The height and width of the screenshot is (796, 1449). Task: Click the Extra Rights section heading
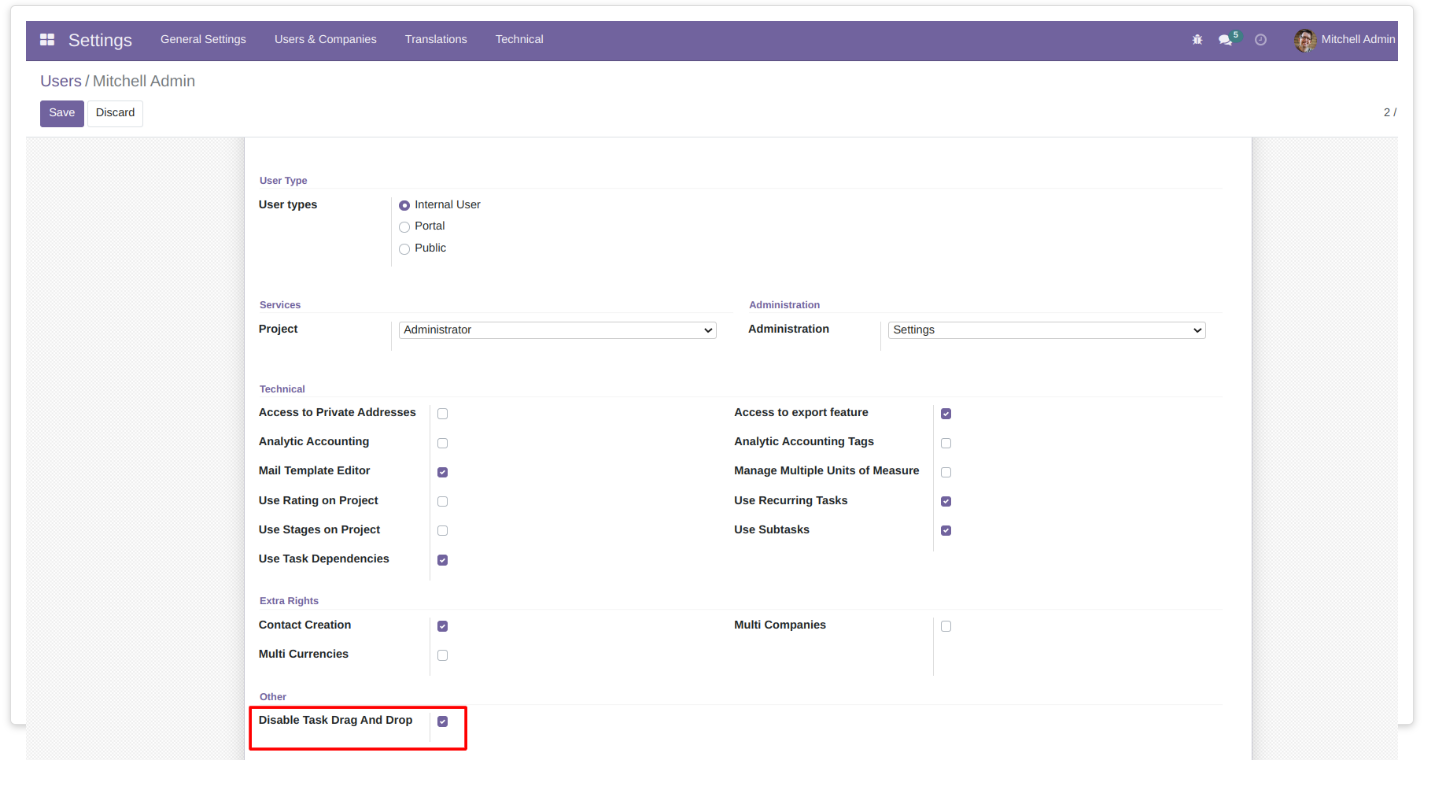289,601
